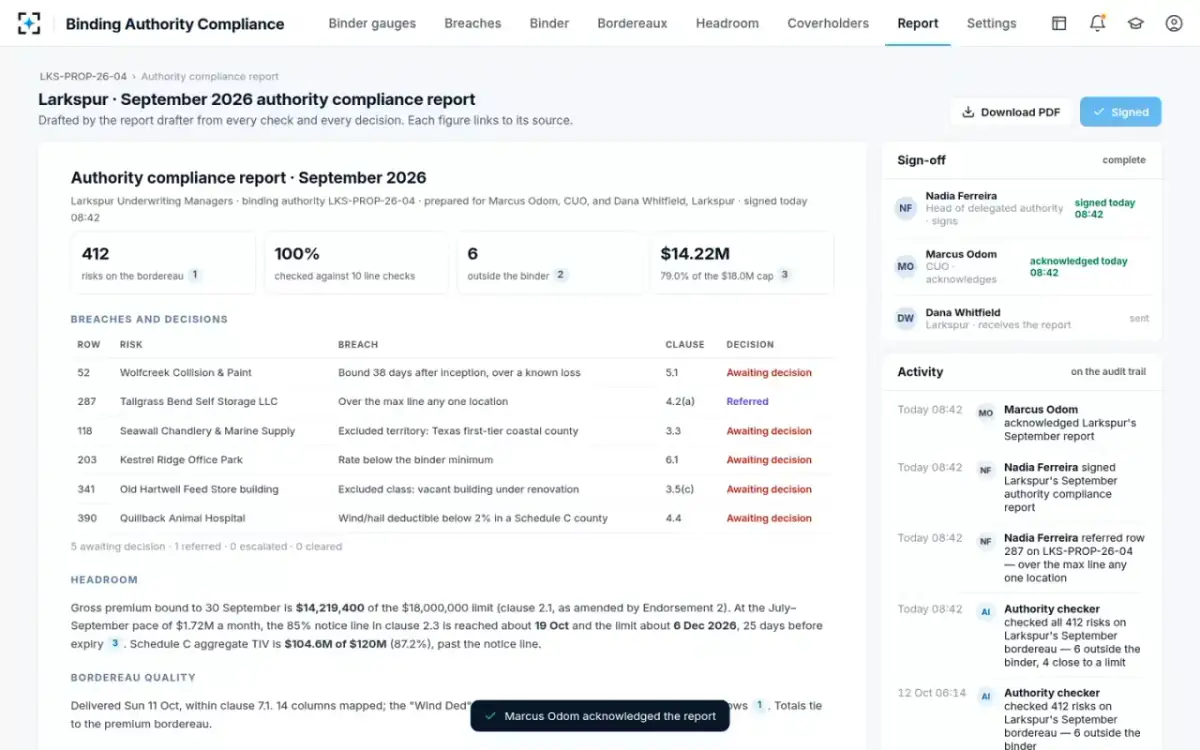Image resolution: width=1200 pixels, height=750 pixels.
Task: Click 'acknowledged today 08:42' status
Action: click(x=1079, y=267)
